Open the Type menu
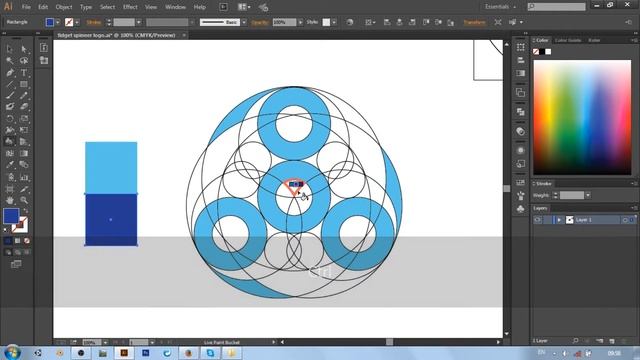This screenshot has height=360, width=640. (86, 7)
